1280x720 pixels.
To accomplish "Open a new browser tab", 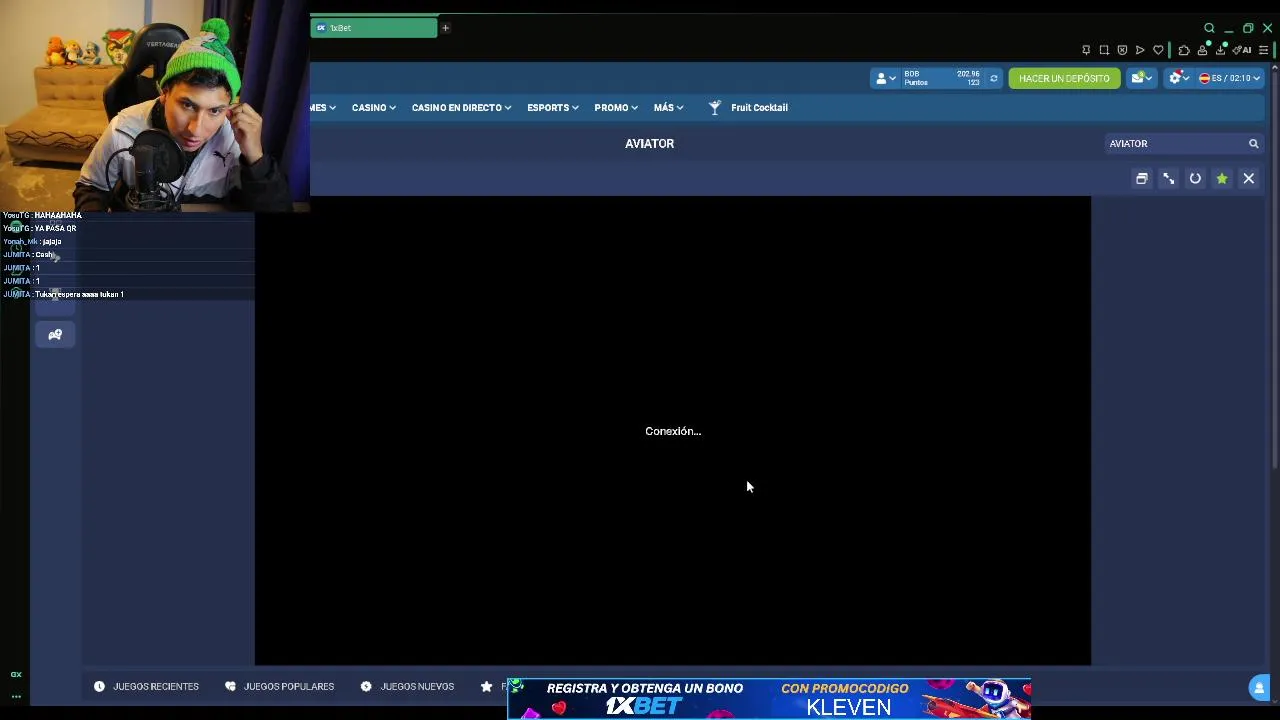I will click(445, 28).
